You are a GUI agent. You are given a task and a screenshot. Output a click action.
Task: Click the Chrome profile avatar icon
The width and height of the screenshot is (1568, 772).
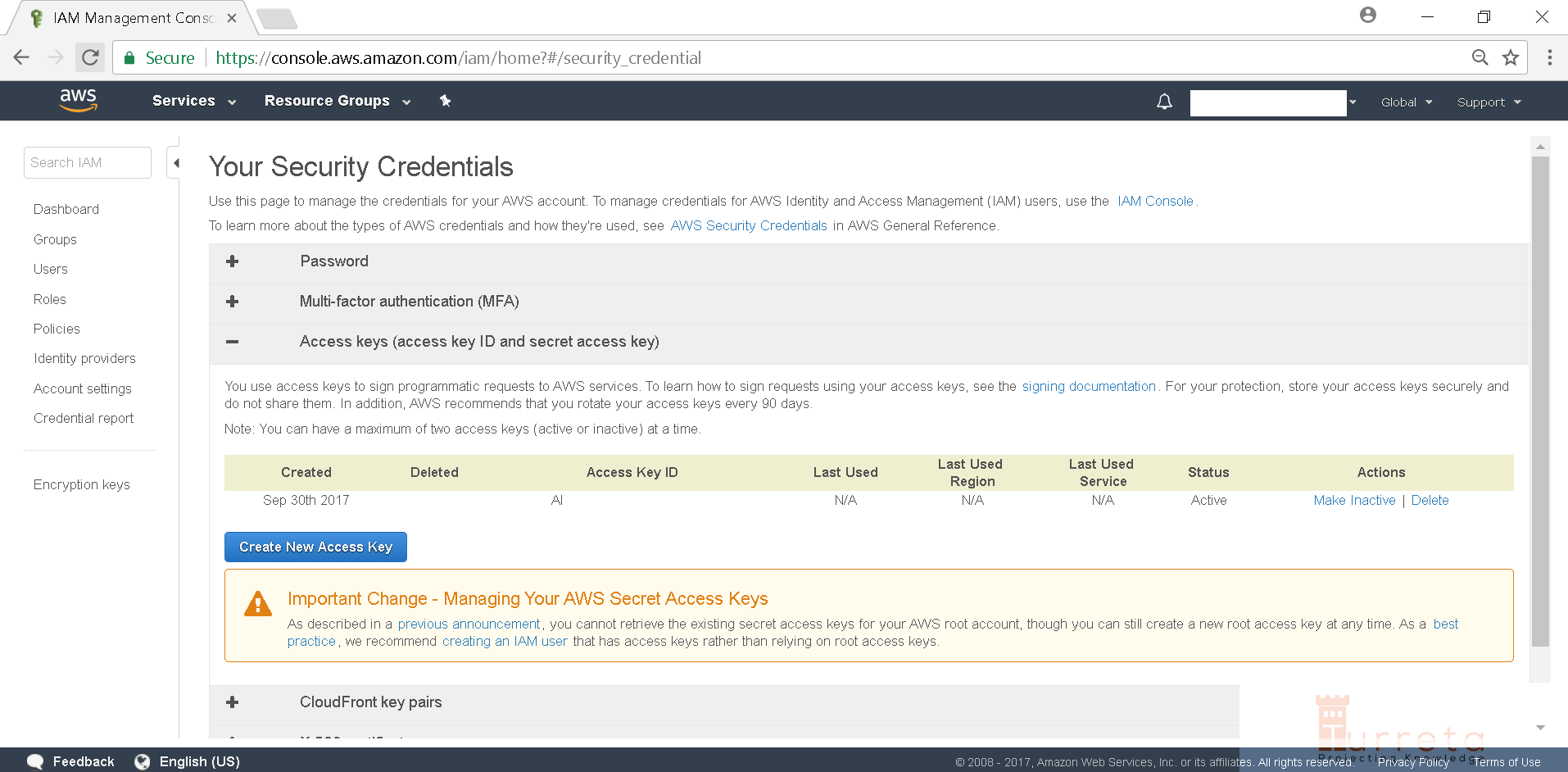click(1368, 15)
